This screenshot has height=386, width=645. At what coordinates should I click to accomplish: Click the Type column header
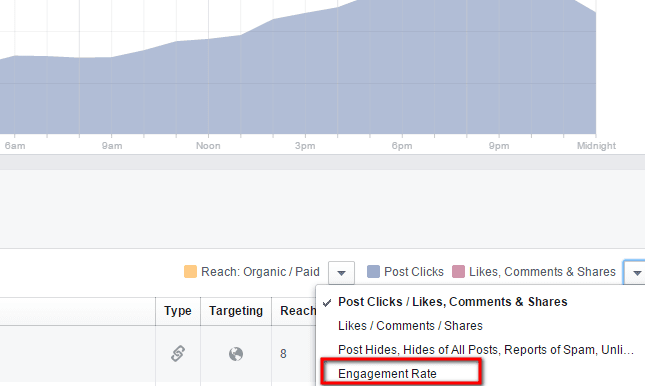(x=178, y=311)
